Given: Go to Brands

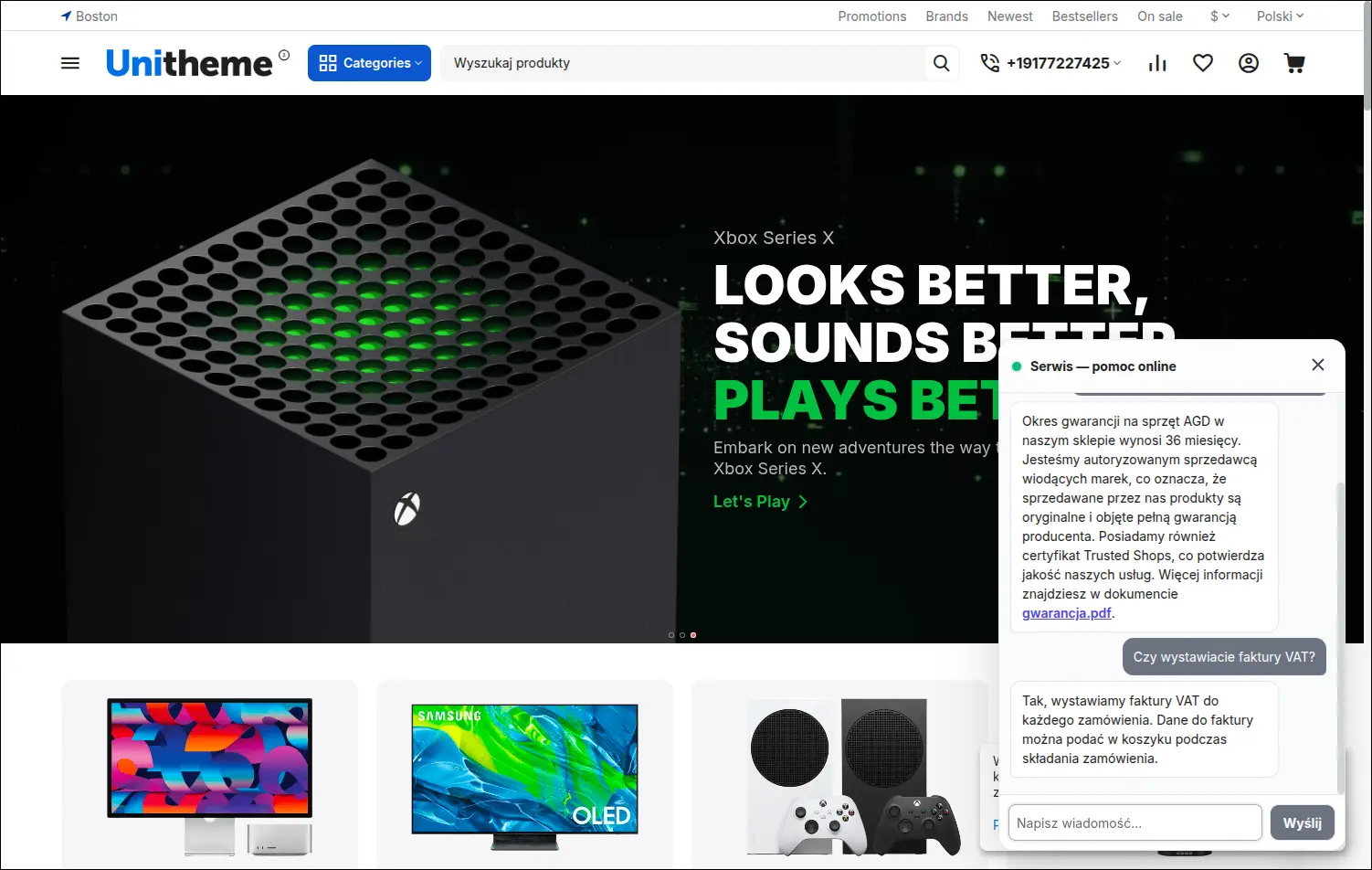Looking at the screenshot, I should (947, 16).
